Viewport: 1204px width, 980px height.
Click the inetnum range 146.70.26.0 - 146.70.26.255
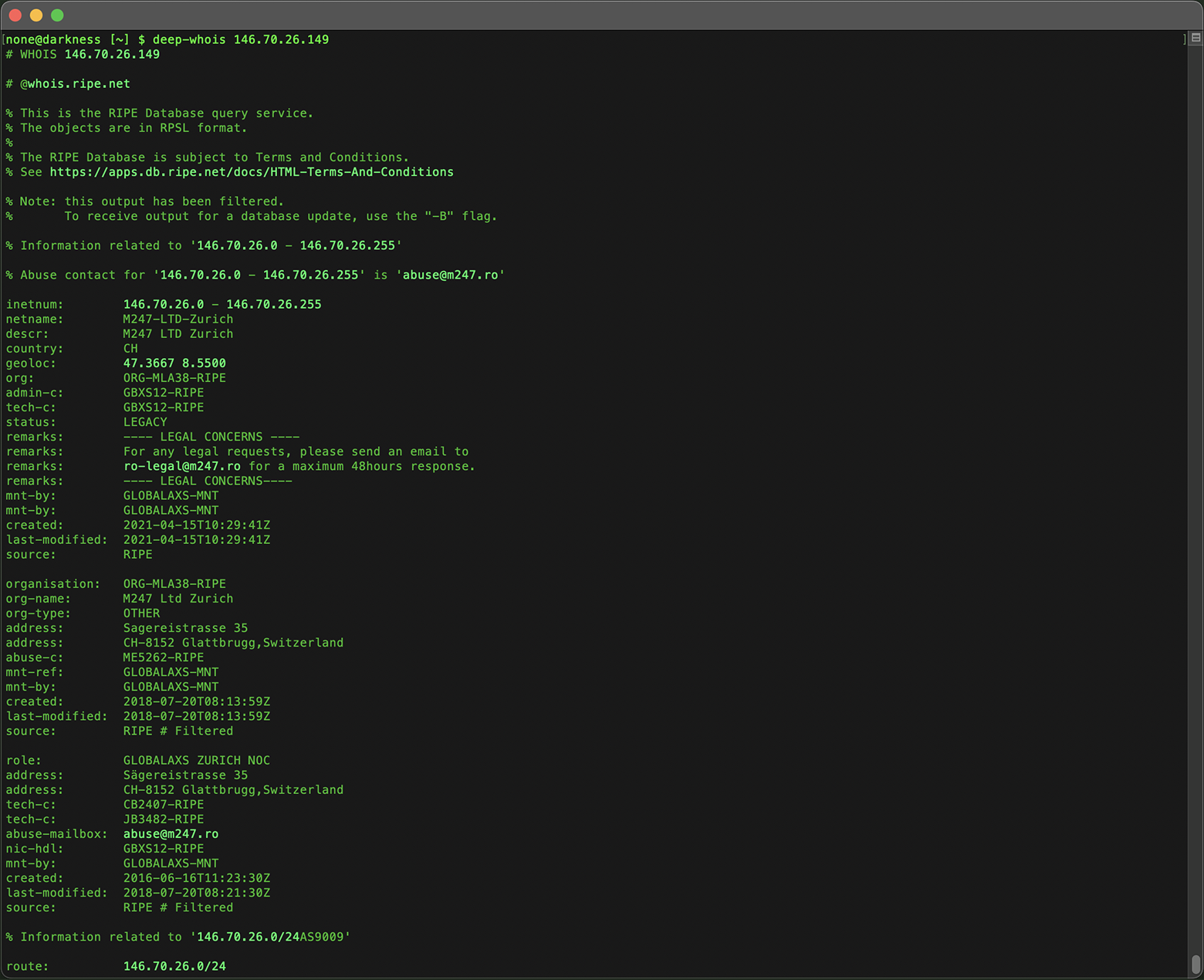[222, 304]
